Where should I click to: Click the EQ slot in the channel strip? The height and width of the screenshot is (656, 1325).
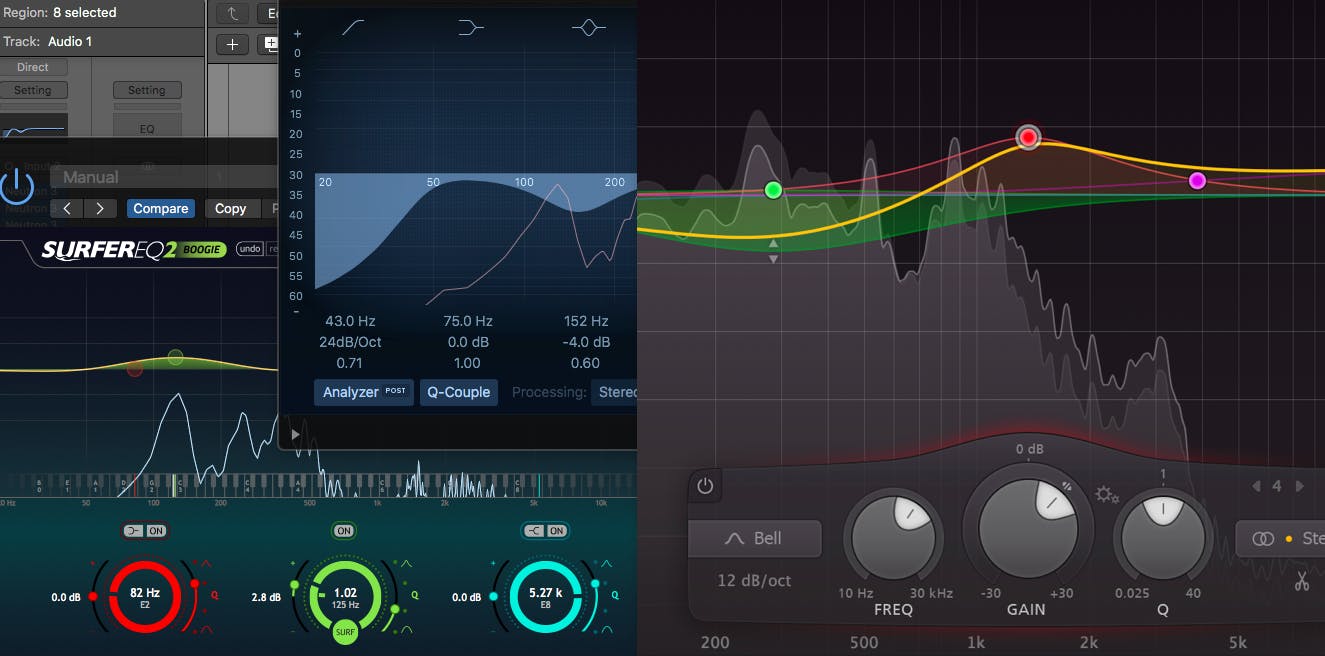click(146, 129)
